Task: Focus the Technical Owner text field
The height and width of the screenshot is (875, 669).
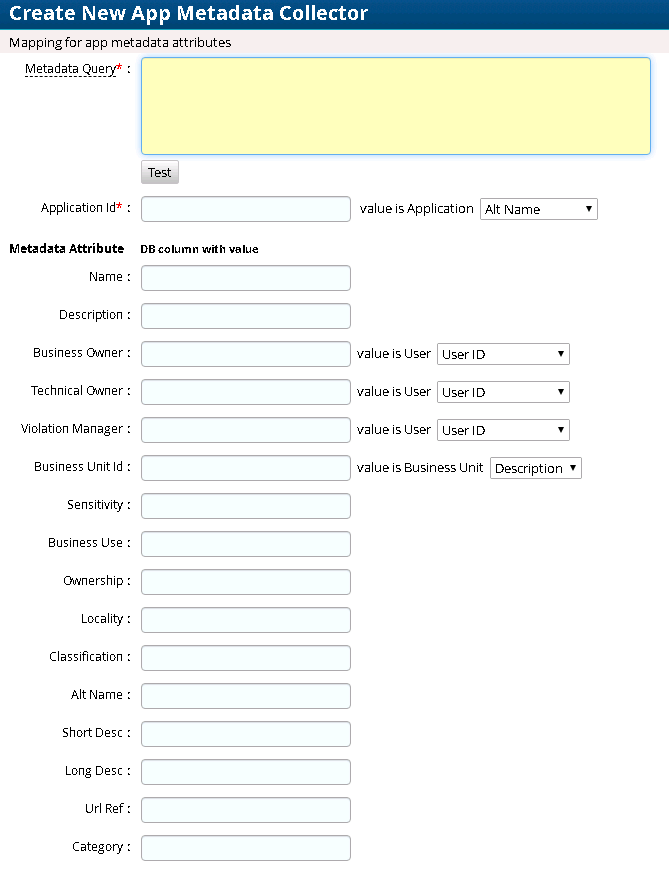Action: tap(246, 392)
